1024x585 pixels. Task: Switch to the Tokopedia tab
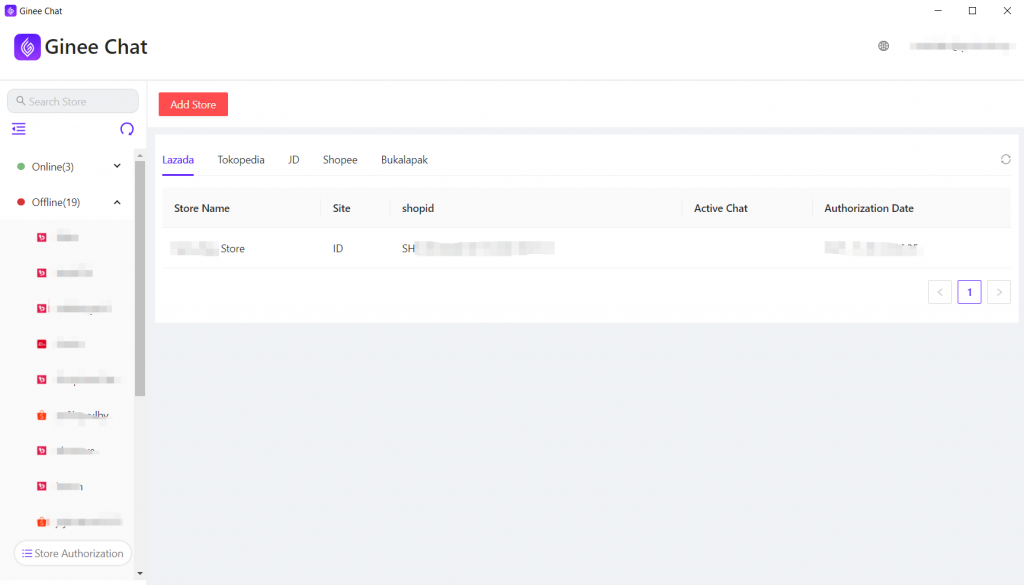(x=241, y=160)
